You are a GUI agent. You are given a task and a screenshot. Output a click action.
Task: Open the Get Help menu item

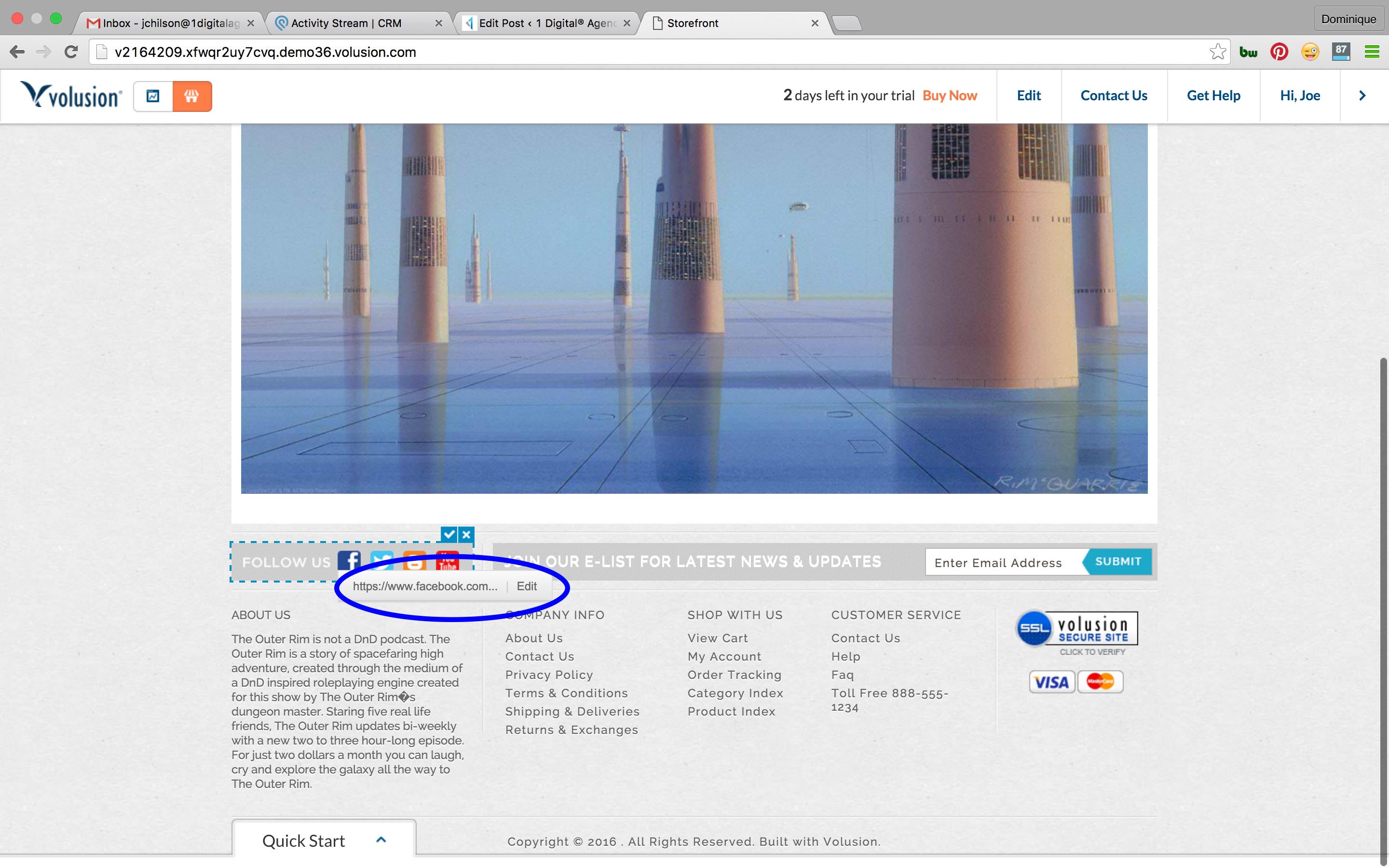pos(1213,96)
